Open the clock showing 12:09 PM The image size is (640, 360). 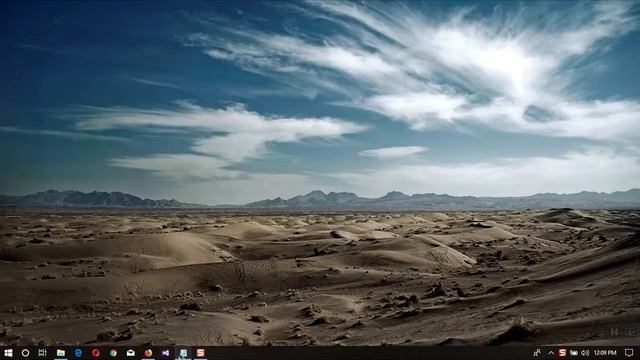click(605, 353)
